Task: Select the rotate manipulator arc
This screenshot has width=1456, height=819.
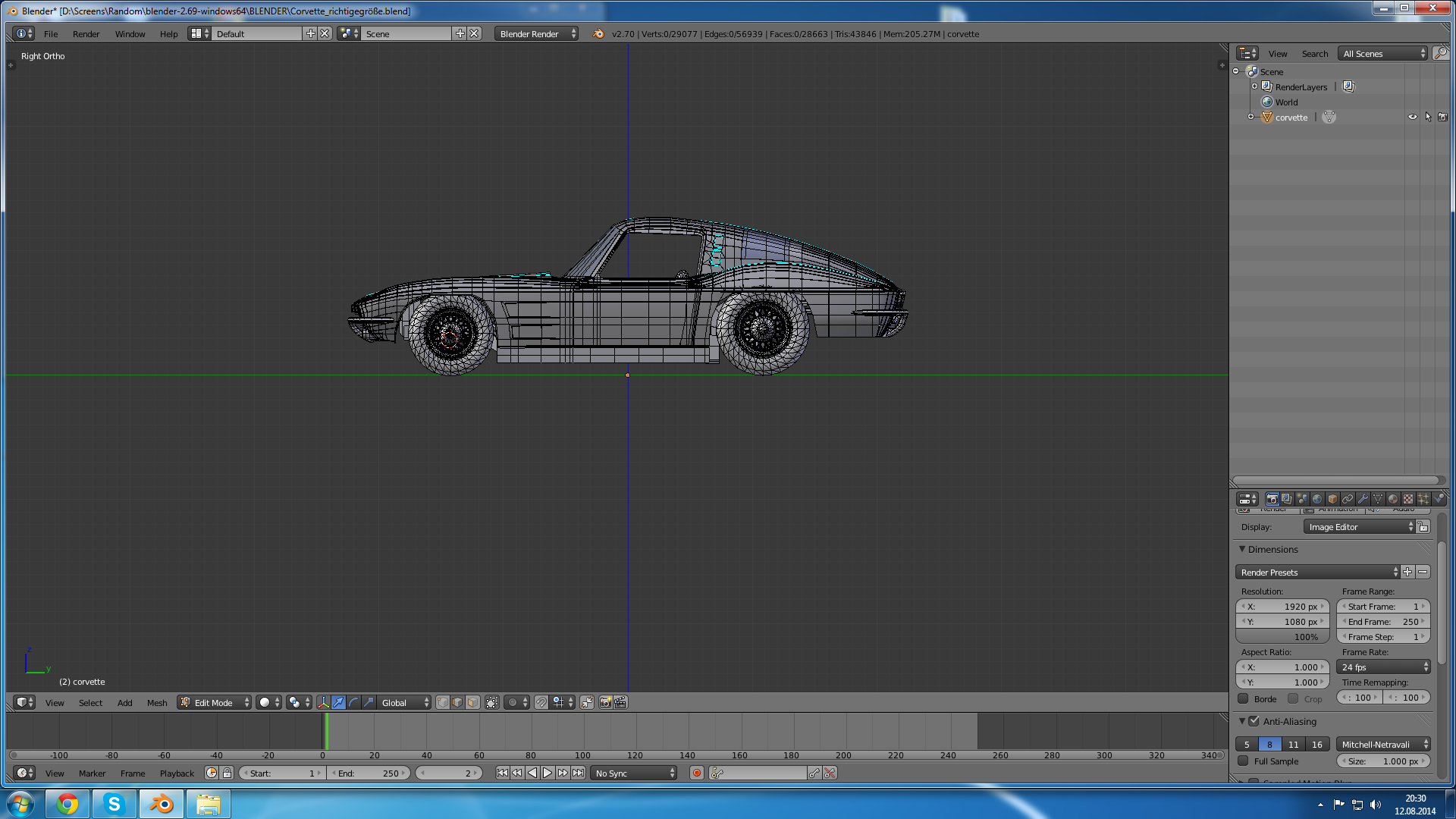Action: coord(354,702)
